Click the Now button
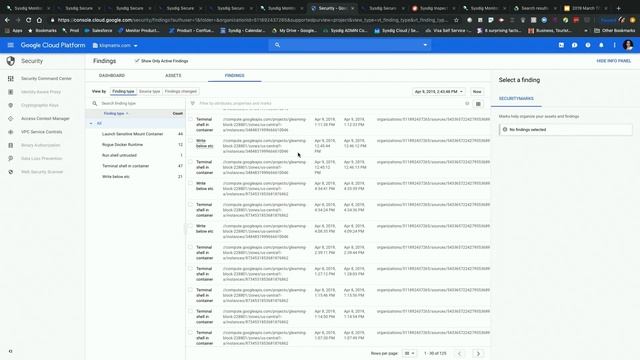 477,91
